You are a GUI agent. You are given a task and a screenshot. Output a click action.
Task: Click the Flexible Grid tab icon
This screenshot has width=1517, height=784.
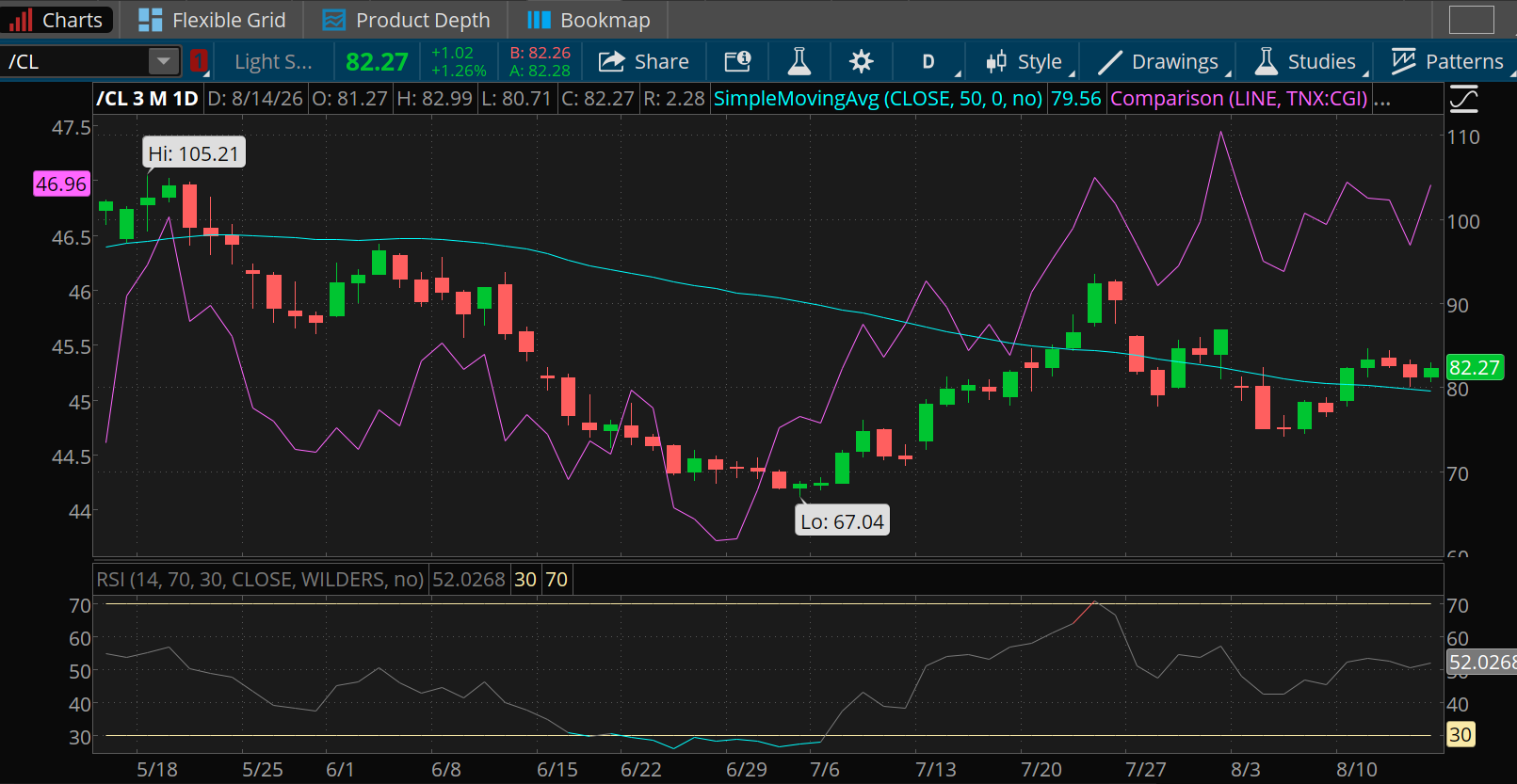(150, 20)
